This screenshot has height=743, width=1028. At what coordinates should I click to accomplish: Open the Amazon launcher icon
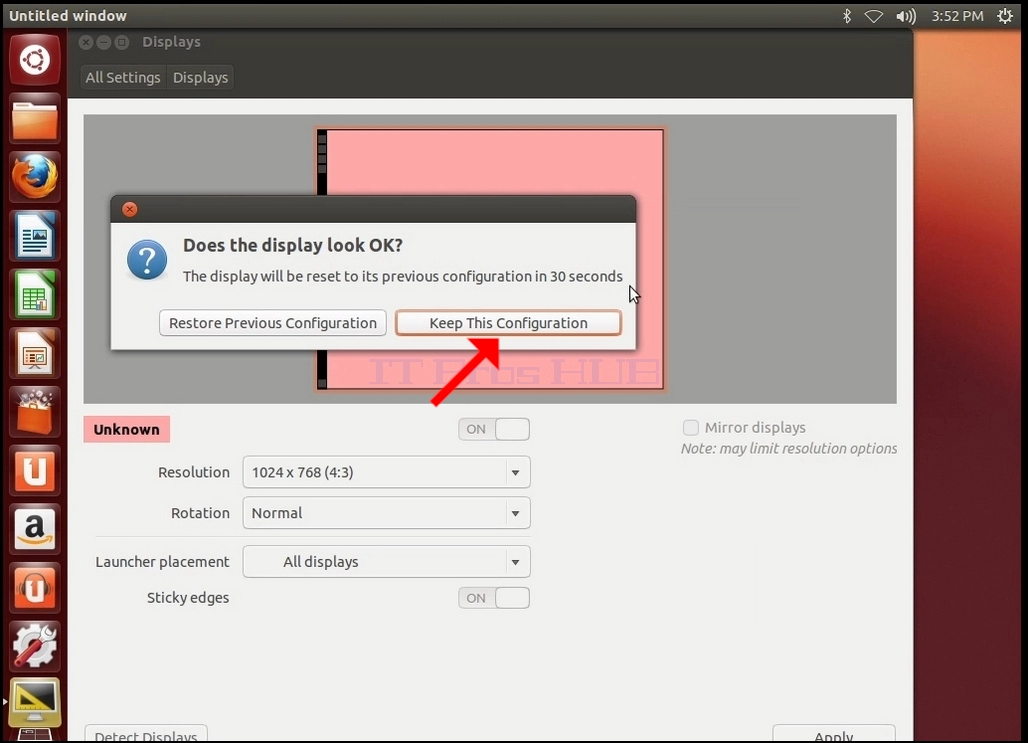tap(35, 529)
